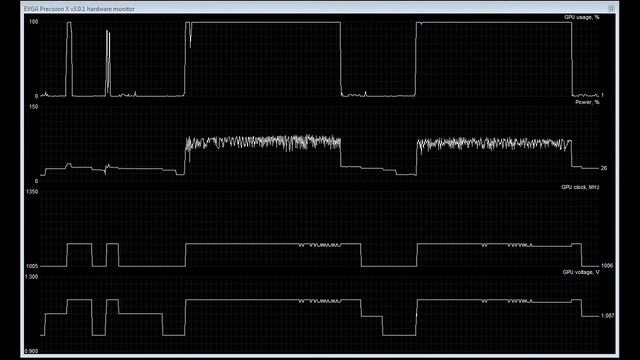Click the 1005 minimum on GPU clock axis
The width and height of the screenshot is (640, 360).
tap(32, 266)
